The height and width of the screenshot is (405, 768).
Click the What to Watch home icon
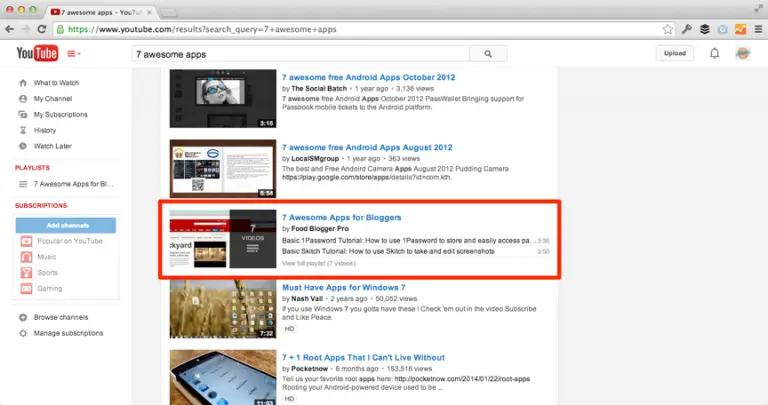[23, 83]
